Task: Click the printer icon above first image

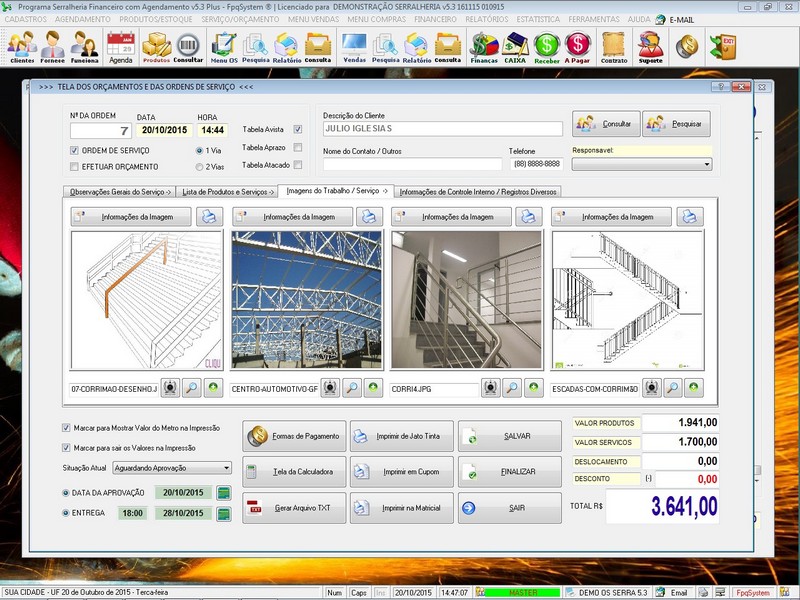Action: [209, 216]
